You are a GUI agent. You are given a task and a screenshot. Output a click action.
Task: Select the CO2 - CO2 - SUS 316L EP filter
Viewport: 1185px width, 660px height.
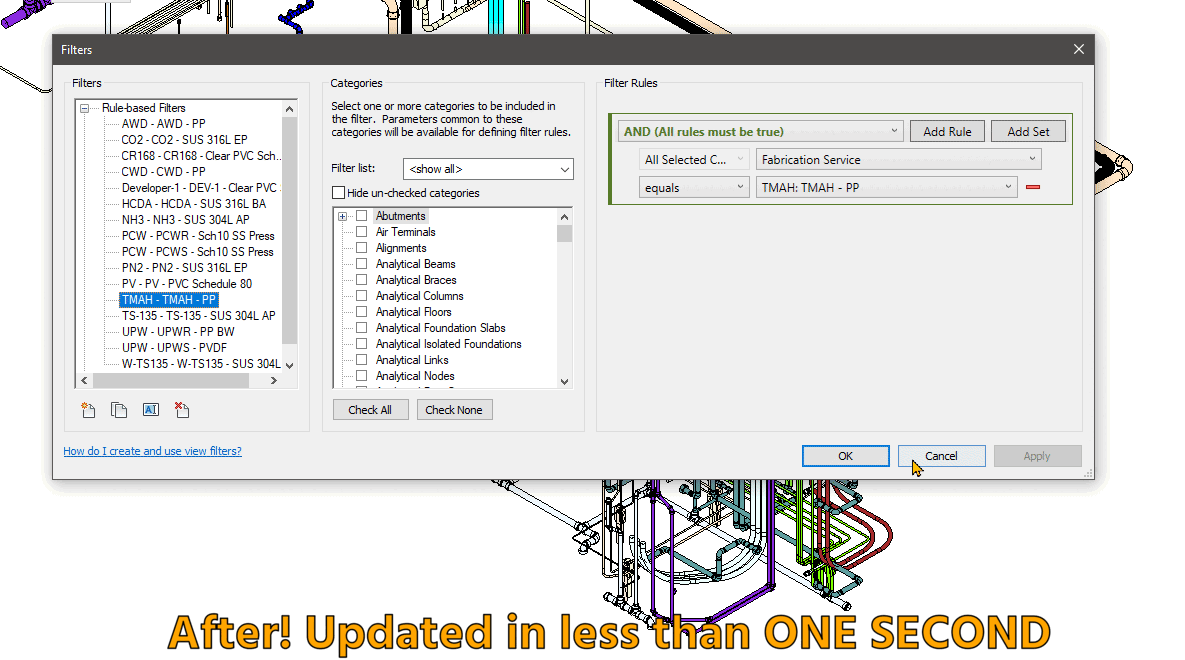click(x=184, y=140)
